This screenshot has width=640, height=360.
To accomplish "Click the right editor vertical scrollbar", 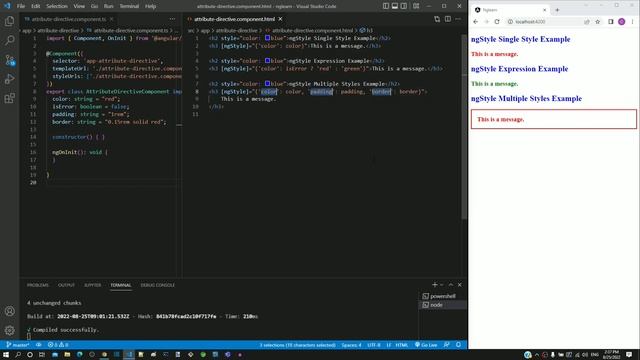I will pos(464,127).
